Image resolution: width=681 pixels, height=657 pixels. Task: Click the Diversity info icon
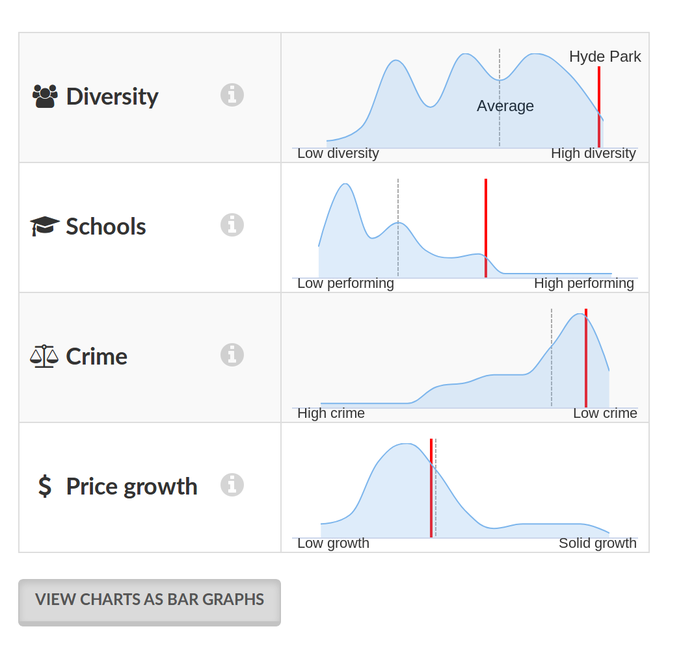[x=232, y=95]
